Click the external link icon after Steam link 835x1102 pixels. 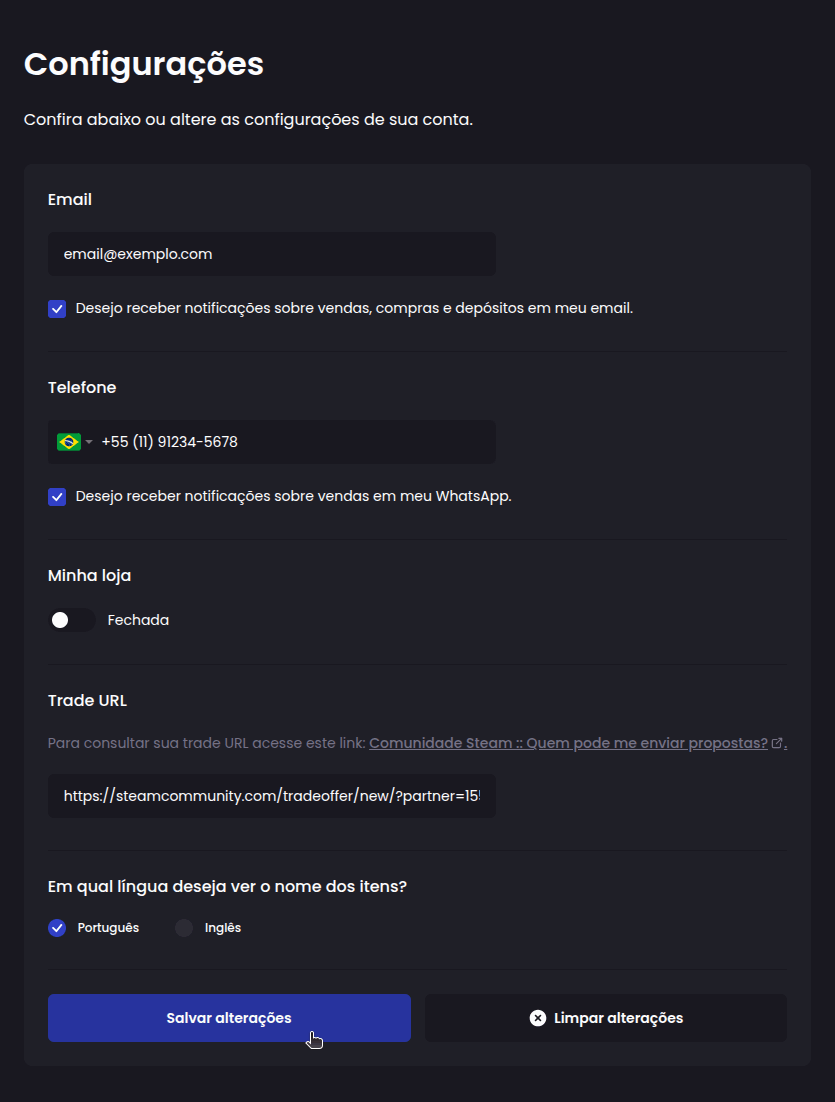[x=777, y=744]
